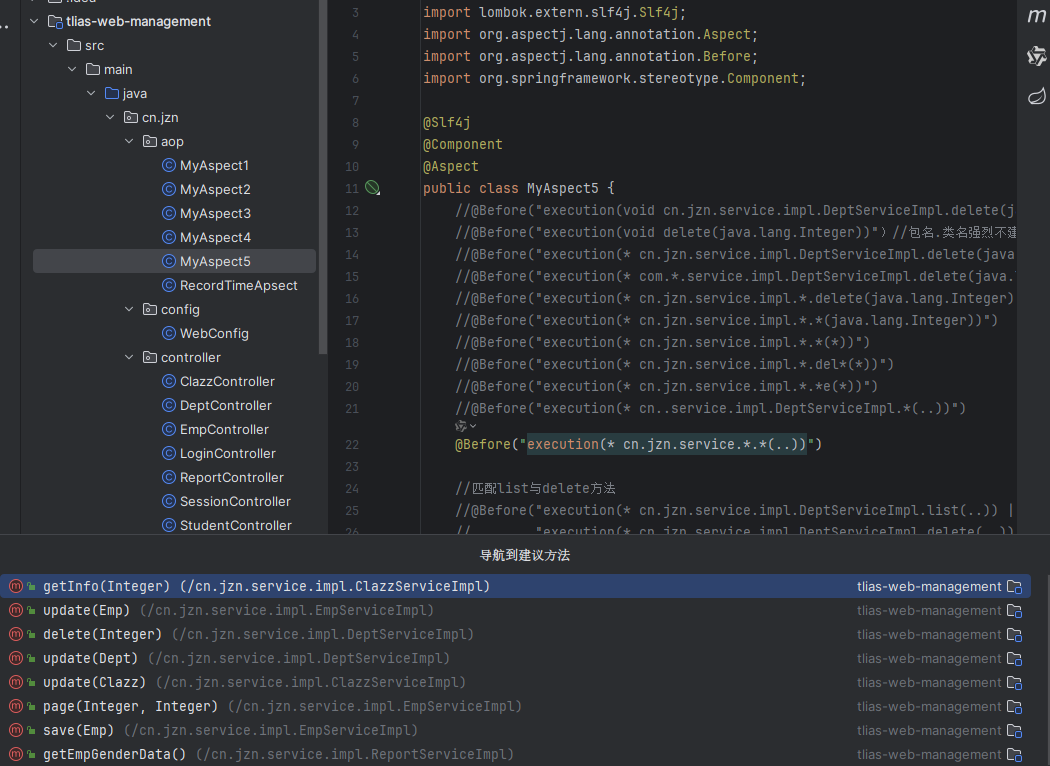The height and width of the screenshot is (766, 1050).
Task: Select MyAspect4 in the project tree
Action: (x=215, y=238)
